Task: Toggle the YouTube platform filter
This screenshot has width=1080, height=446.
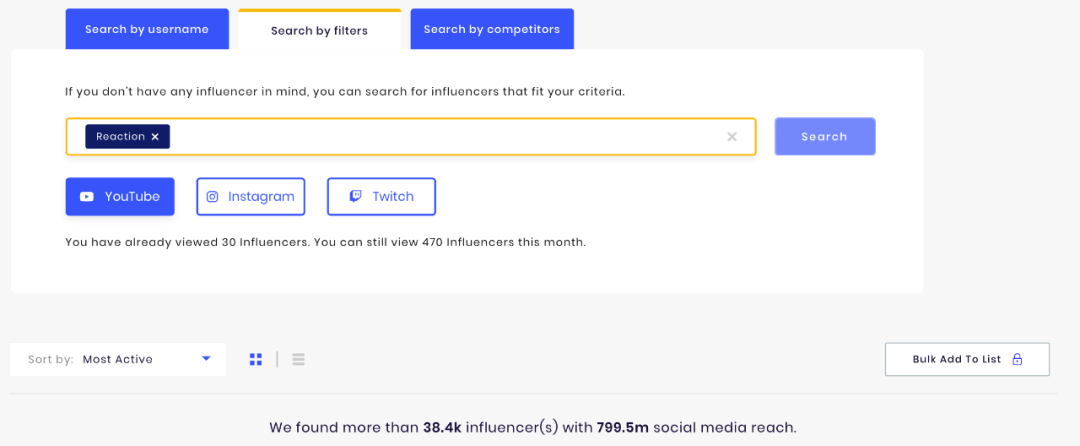Action: (120, 197)
